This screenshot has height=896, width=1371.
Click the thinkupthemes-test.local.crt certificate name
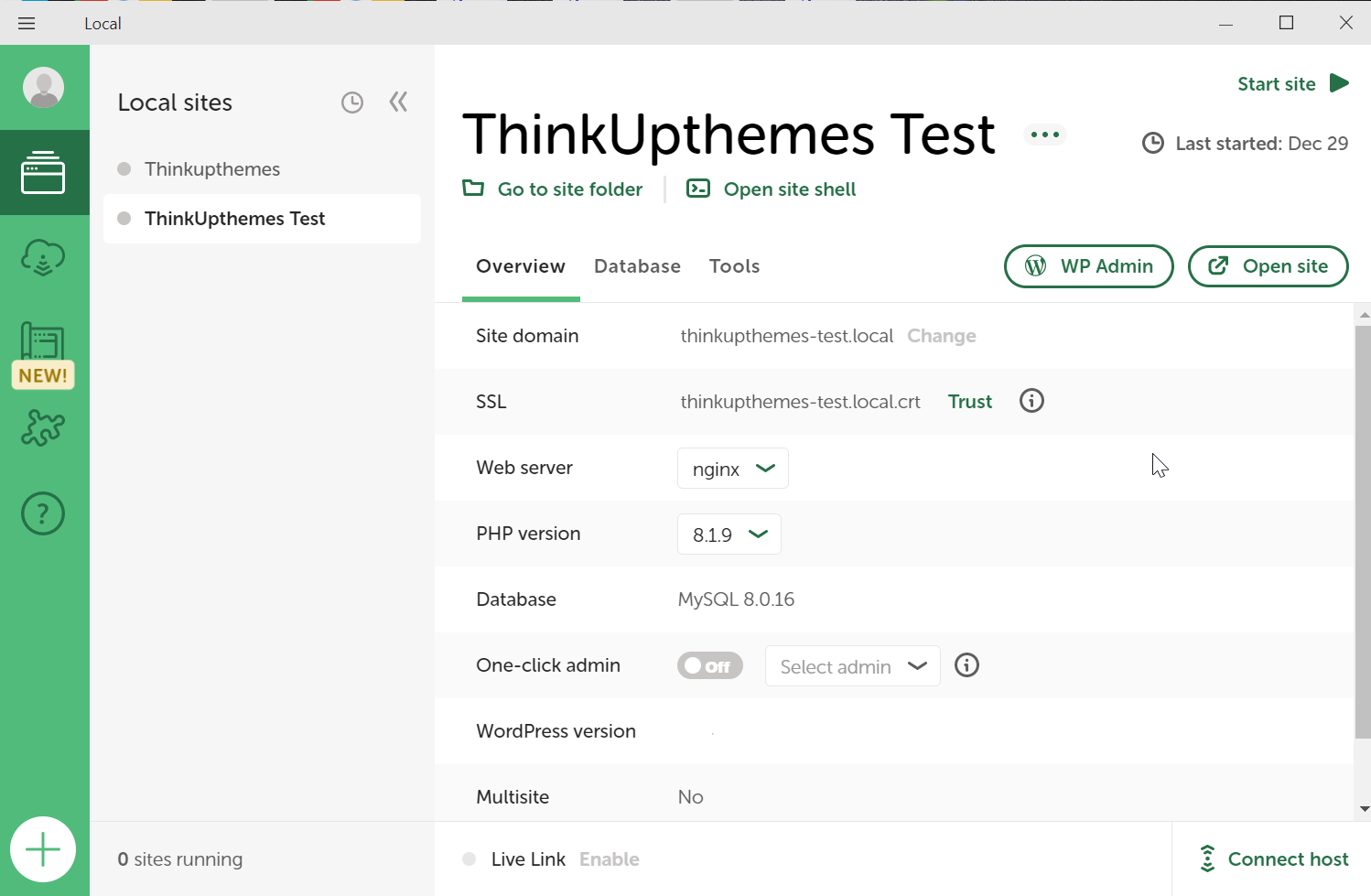coord(801,402)
